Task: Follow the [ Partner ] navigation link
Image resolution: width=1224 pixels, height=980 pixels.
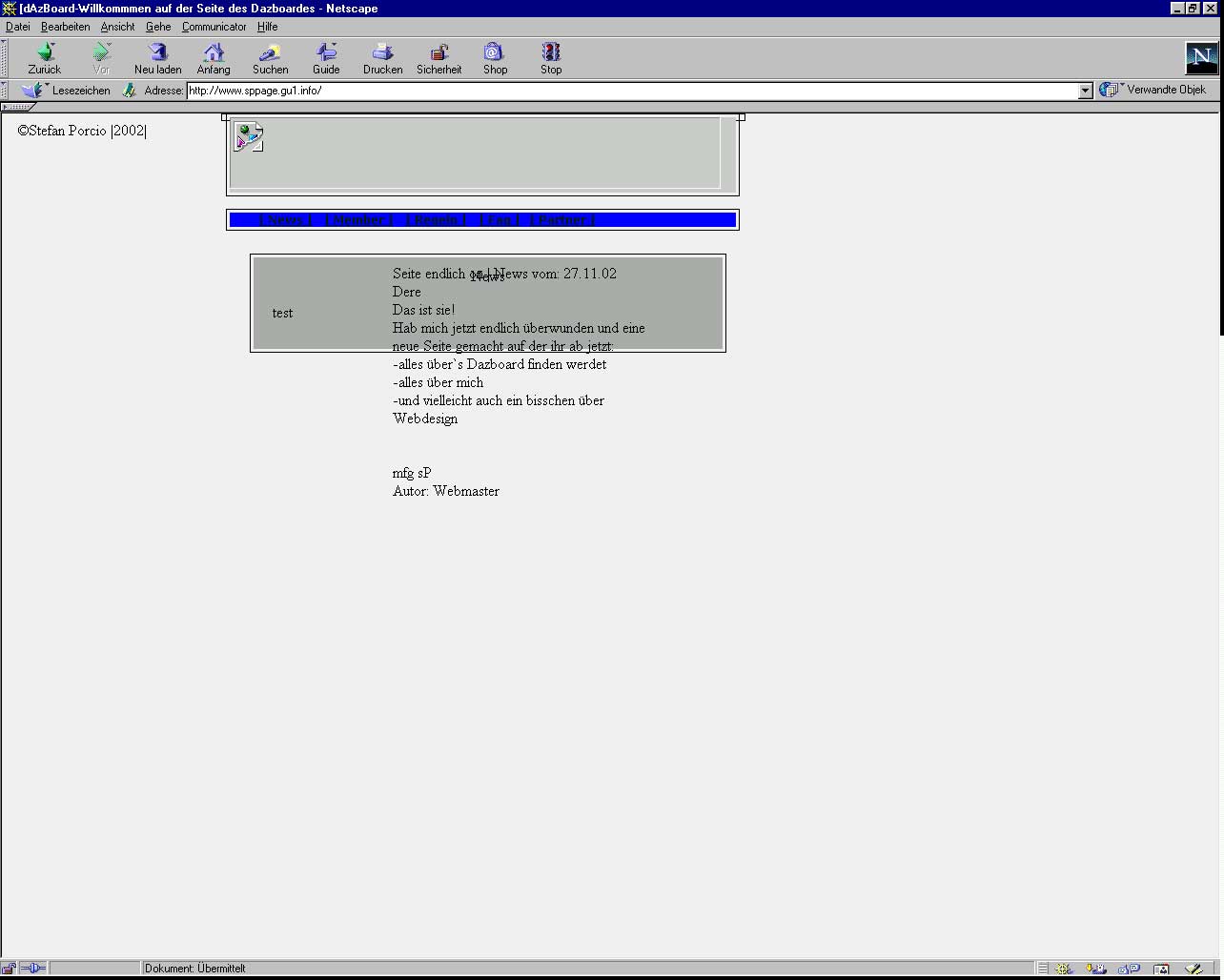Action: point(561,220)
